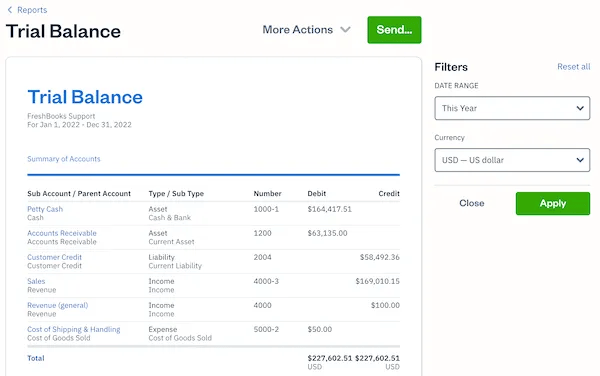Click account number 2004

pos(262,257)
